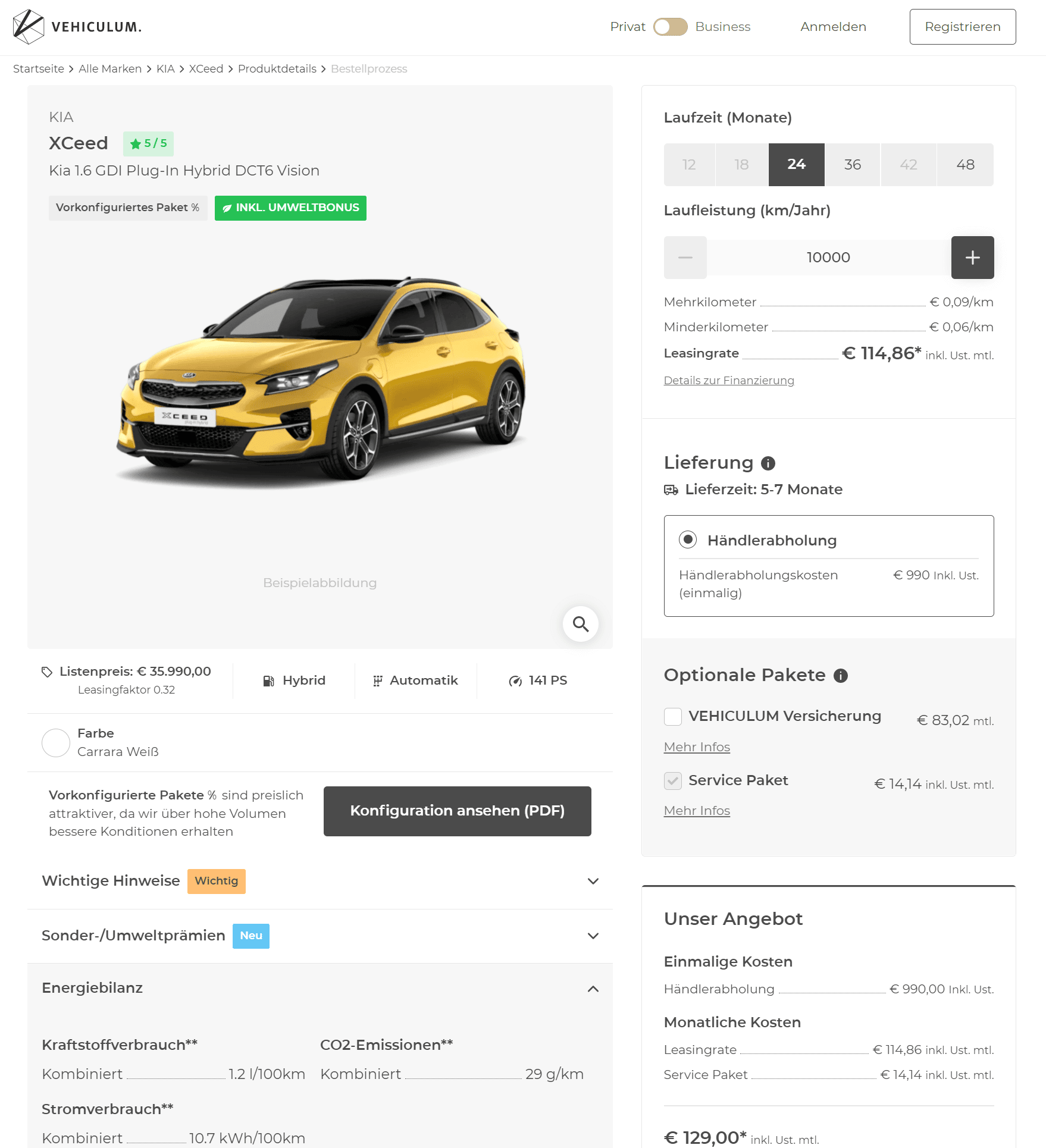Screen dimensions: 1046x1148
Task: Decrease mileage with the minus button
Action: [685, 258]
